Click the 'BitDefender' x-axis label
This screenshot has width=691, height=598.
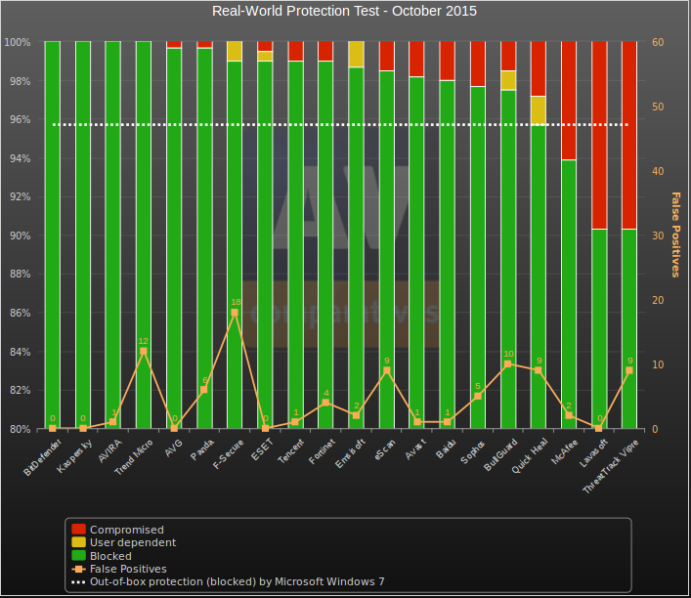point(42,457)
